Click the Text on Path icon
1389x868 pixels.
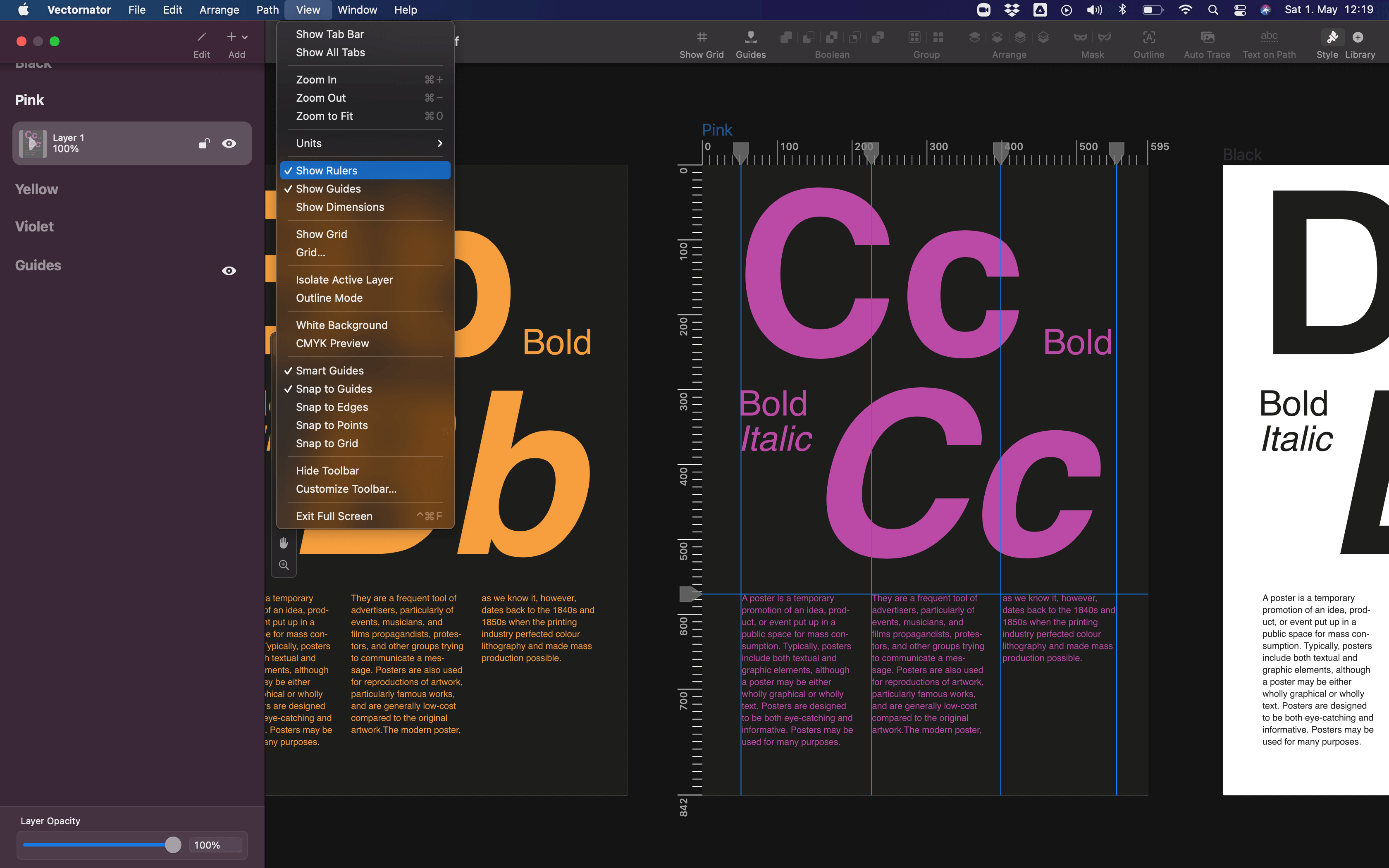(x=1269, y=37)
